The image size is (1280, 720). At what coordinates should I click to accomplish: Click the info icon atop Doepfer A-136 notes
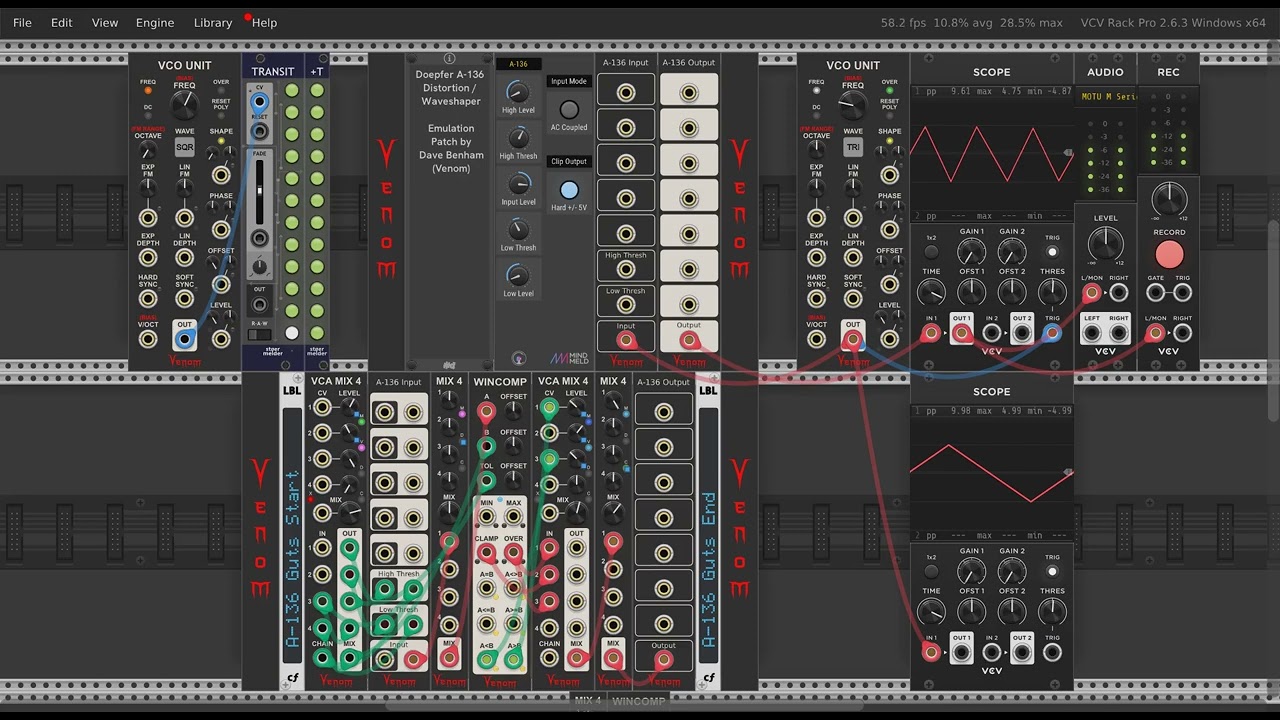449,59
